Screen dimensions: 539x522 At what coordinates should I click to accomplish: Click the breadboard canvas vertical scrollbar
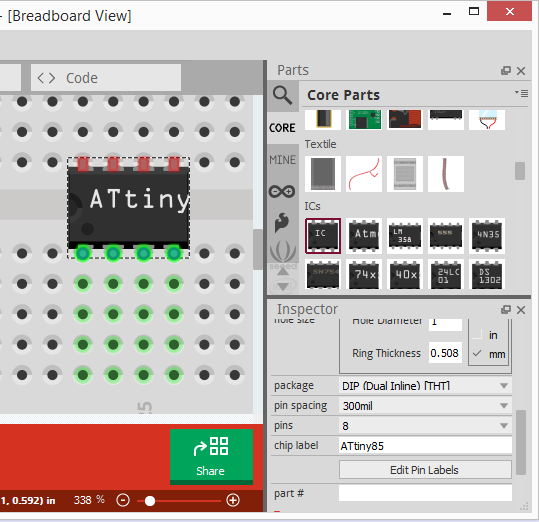257,249
